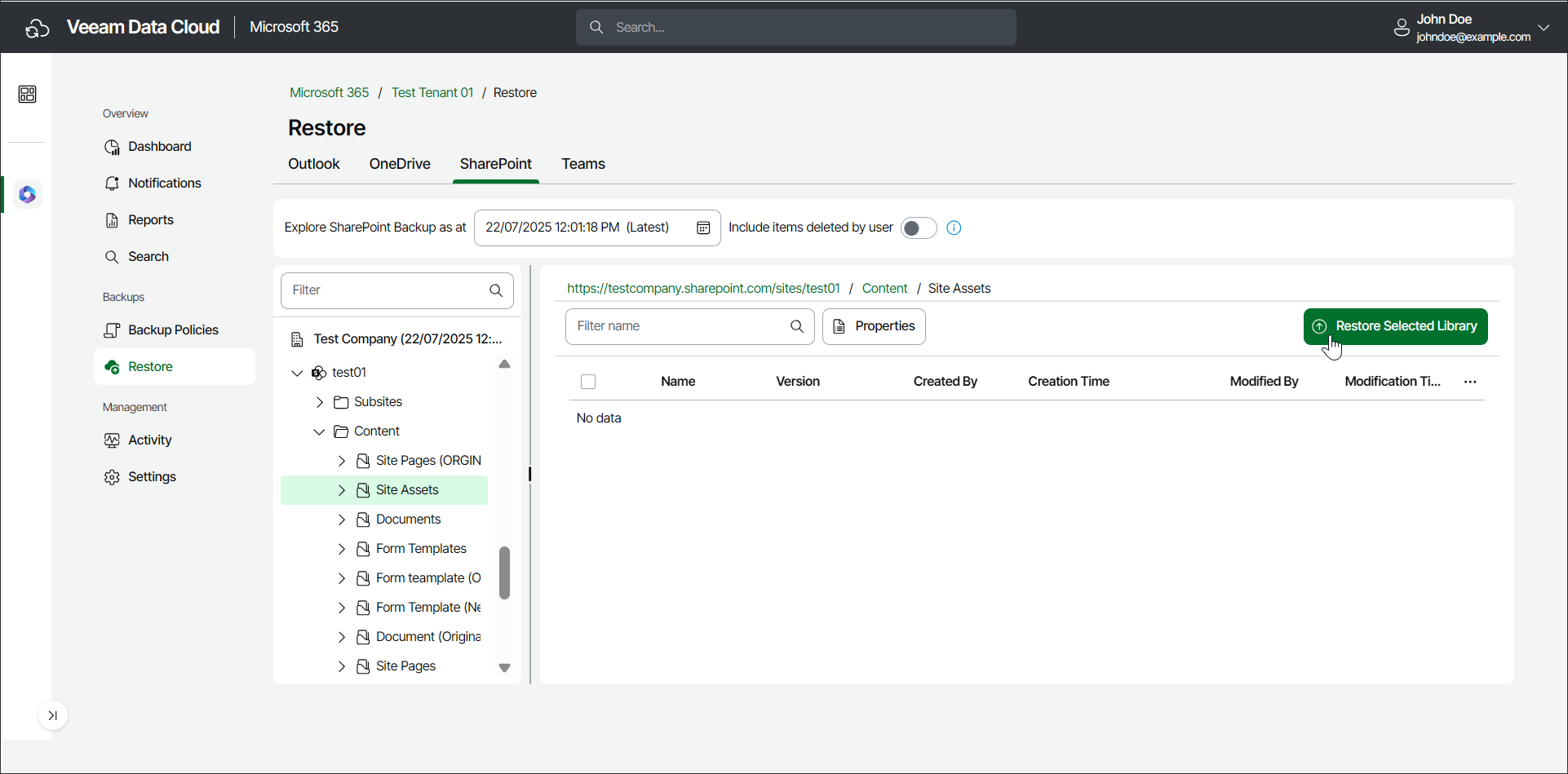This screenshot has width=1568, height=774.
Task: Collapse the test01 site node
Action: (x=297, y=373)
